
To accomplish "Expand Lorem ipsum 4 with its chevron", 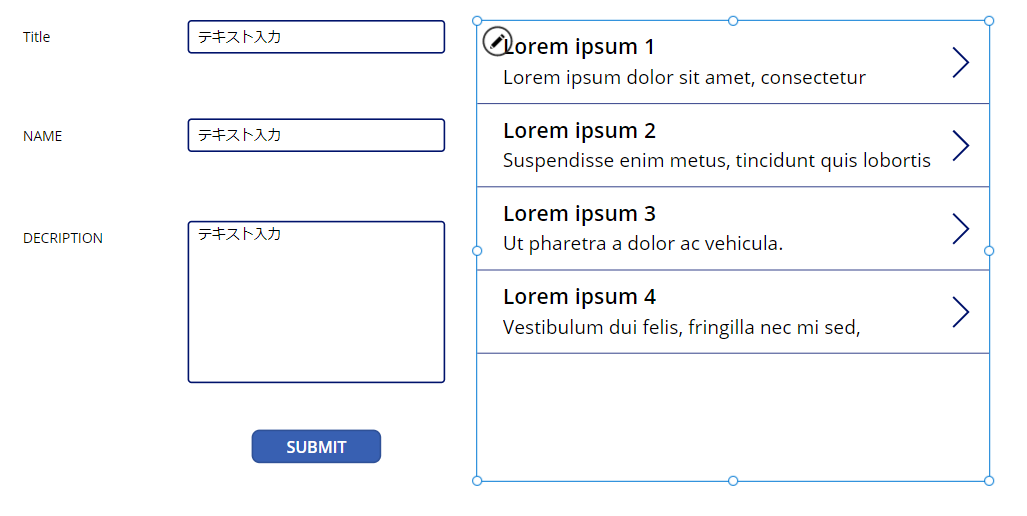I will (x=960, y=311).
